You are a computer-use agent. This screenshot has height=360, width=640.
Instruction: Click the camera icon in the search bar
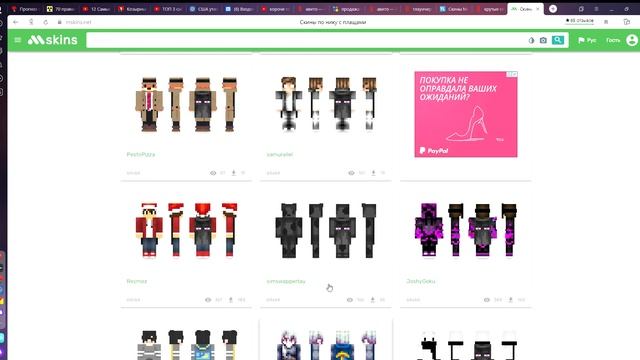(543, 40)
